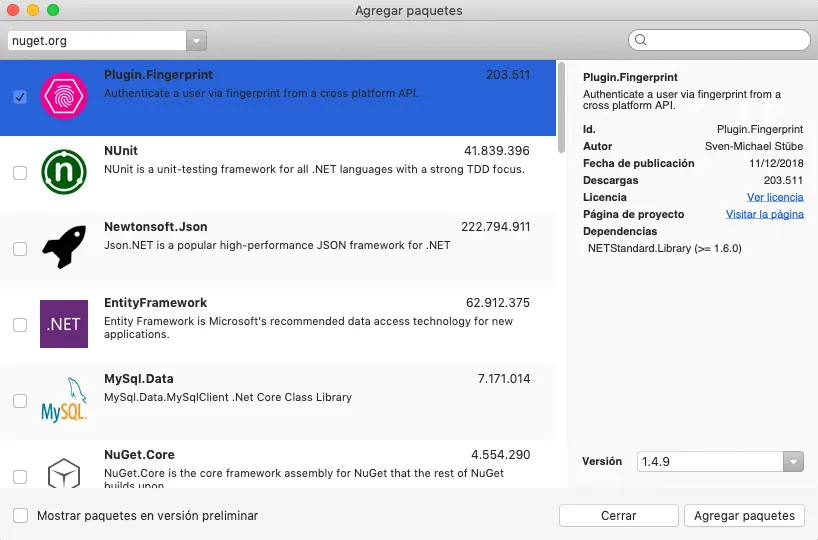The image size is (818, 540).
Task: Click the NuGet.Core cube icon
Action: pyautogui.click(x=64, y=473)
